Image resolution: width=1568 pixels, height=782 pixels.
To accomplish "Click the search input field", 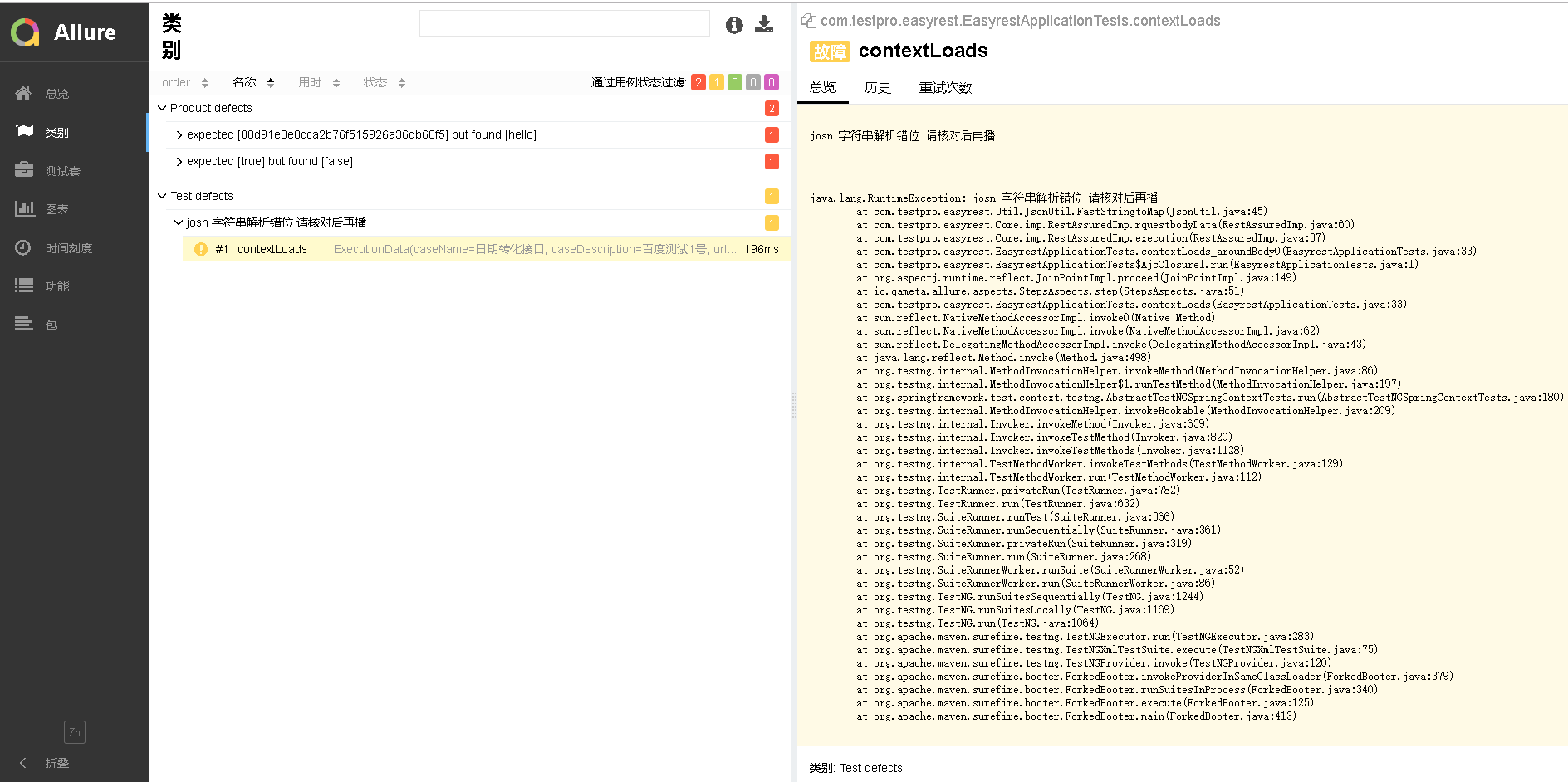I will click(x=565, y=23).
